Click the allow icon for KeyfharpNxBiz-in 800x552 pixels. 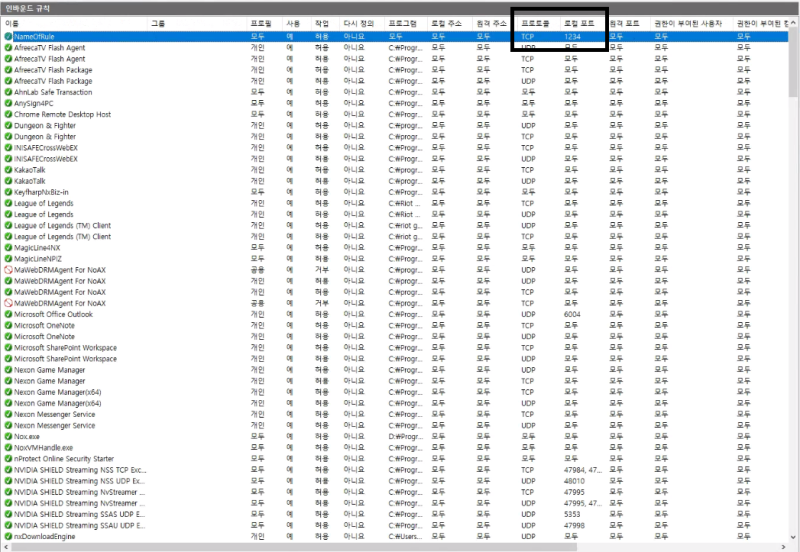click(8, 192)
